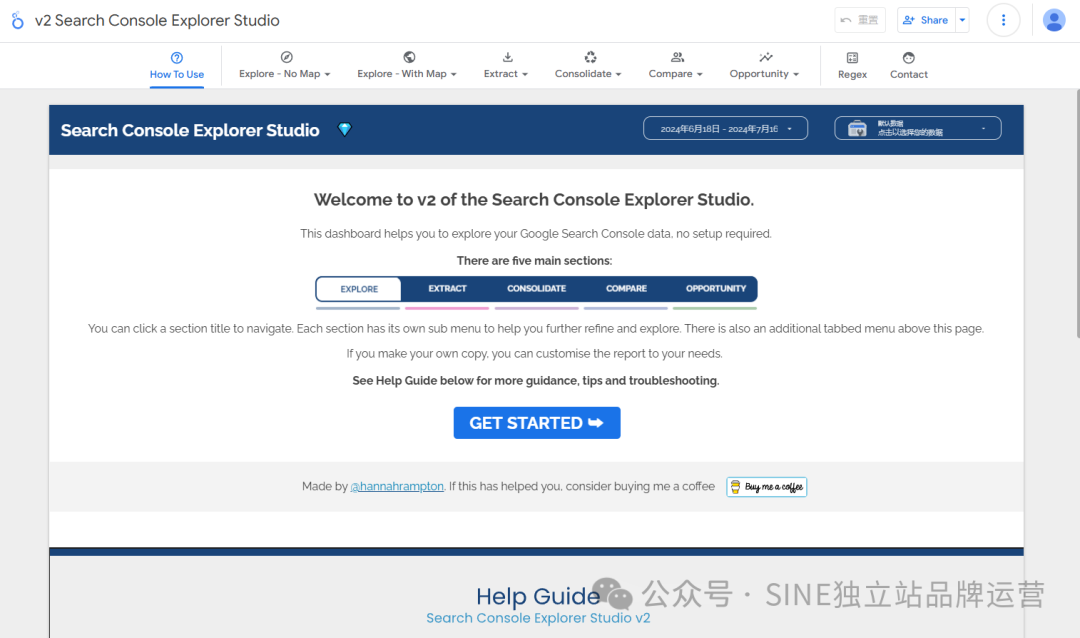Expand the Opportunity dropdown menu
The image size is (1080, 638).
[x=764, y=74]
